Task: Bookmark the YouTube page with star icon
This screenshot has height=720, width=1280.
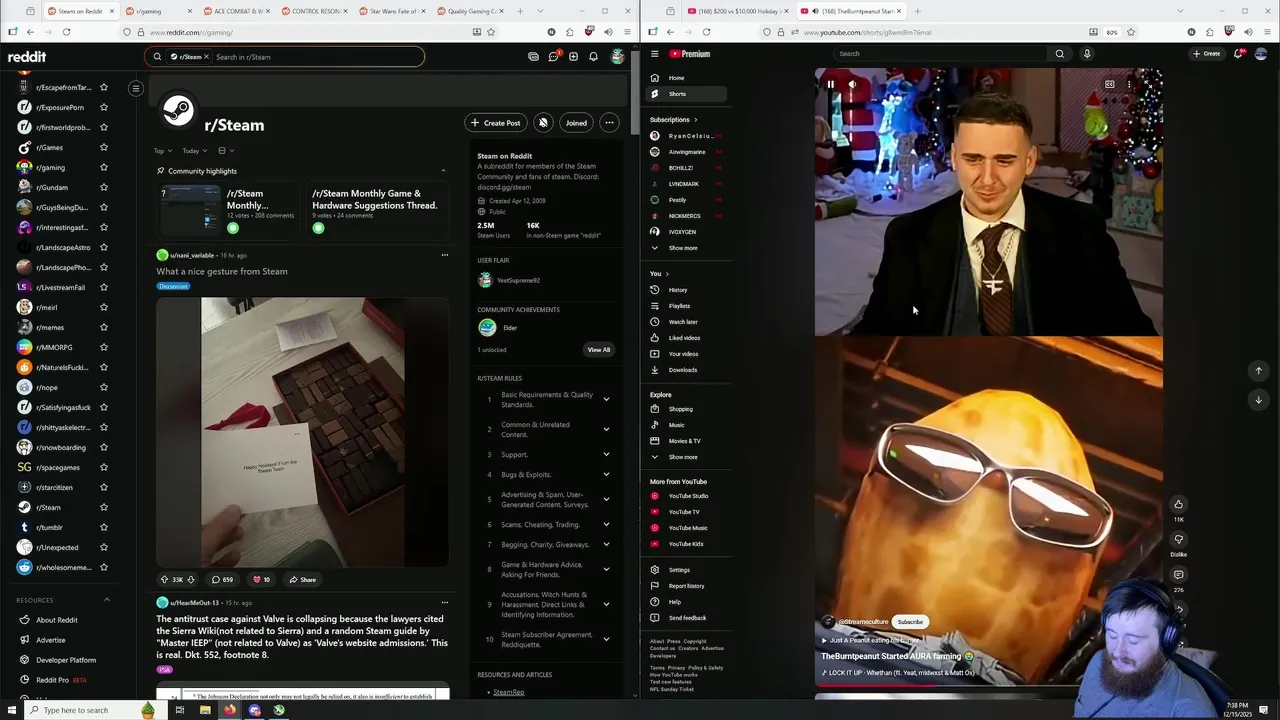Action: click(1131, 32)
